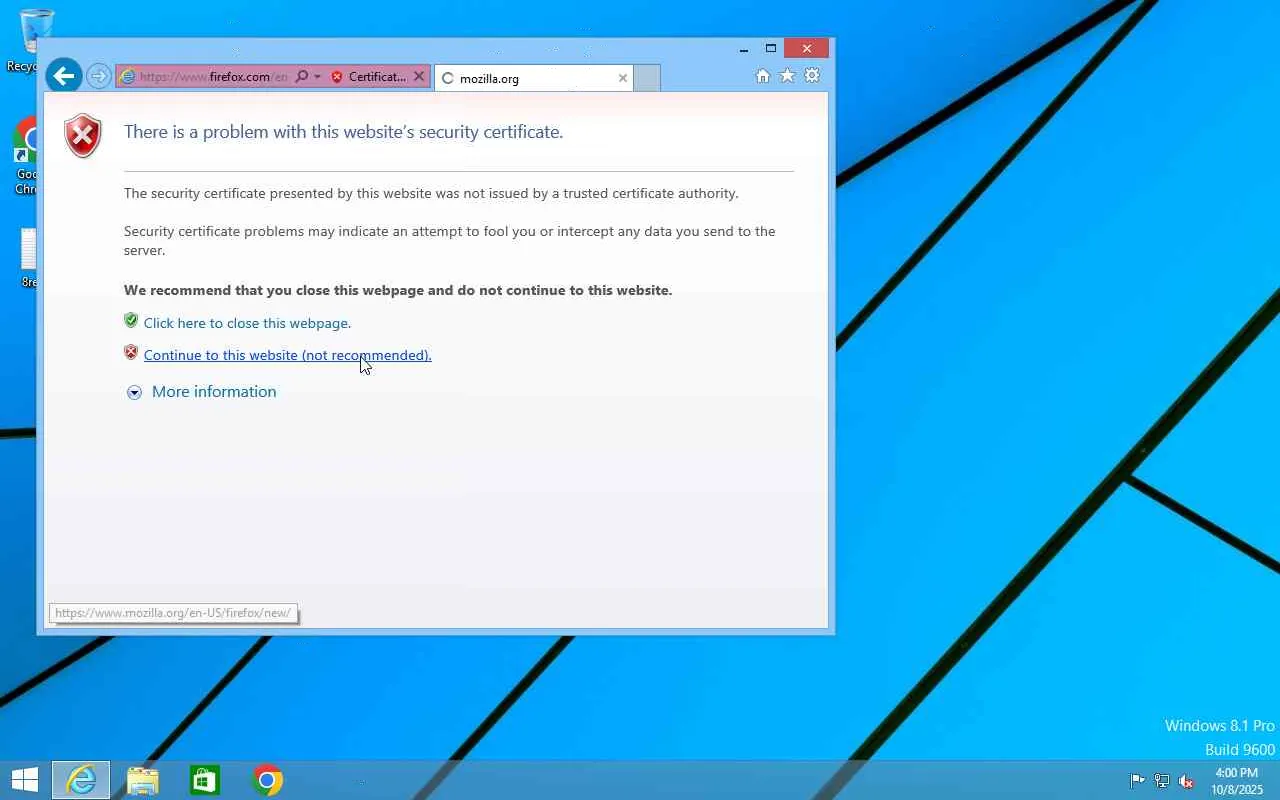Open File Explorer from the taskbar

[143, 780]
